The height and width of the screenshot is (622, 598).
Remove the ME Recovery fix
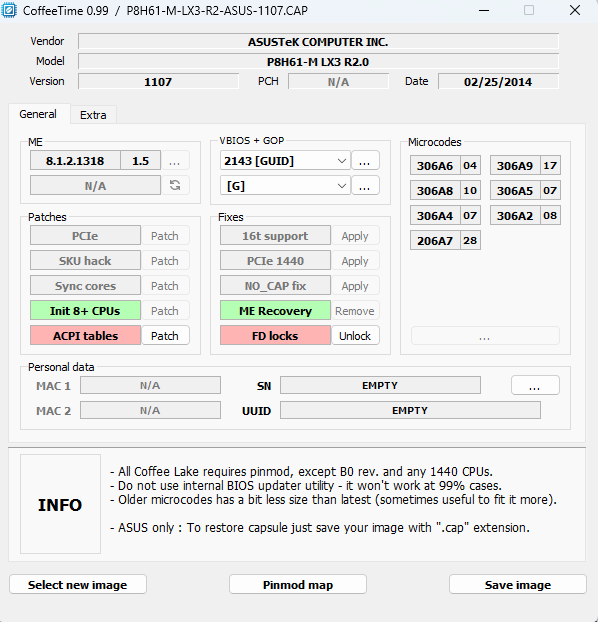point(355,311)
